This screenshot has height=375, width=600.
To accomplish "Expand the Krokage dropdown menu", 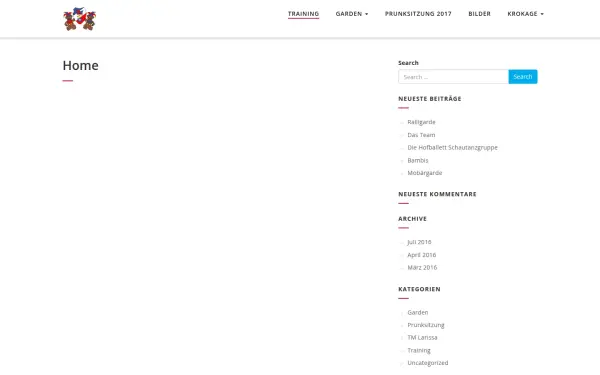I will pyautogui.click(x=525, y=14).
